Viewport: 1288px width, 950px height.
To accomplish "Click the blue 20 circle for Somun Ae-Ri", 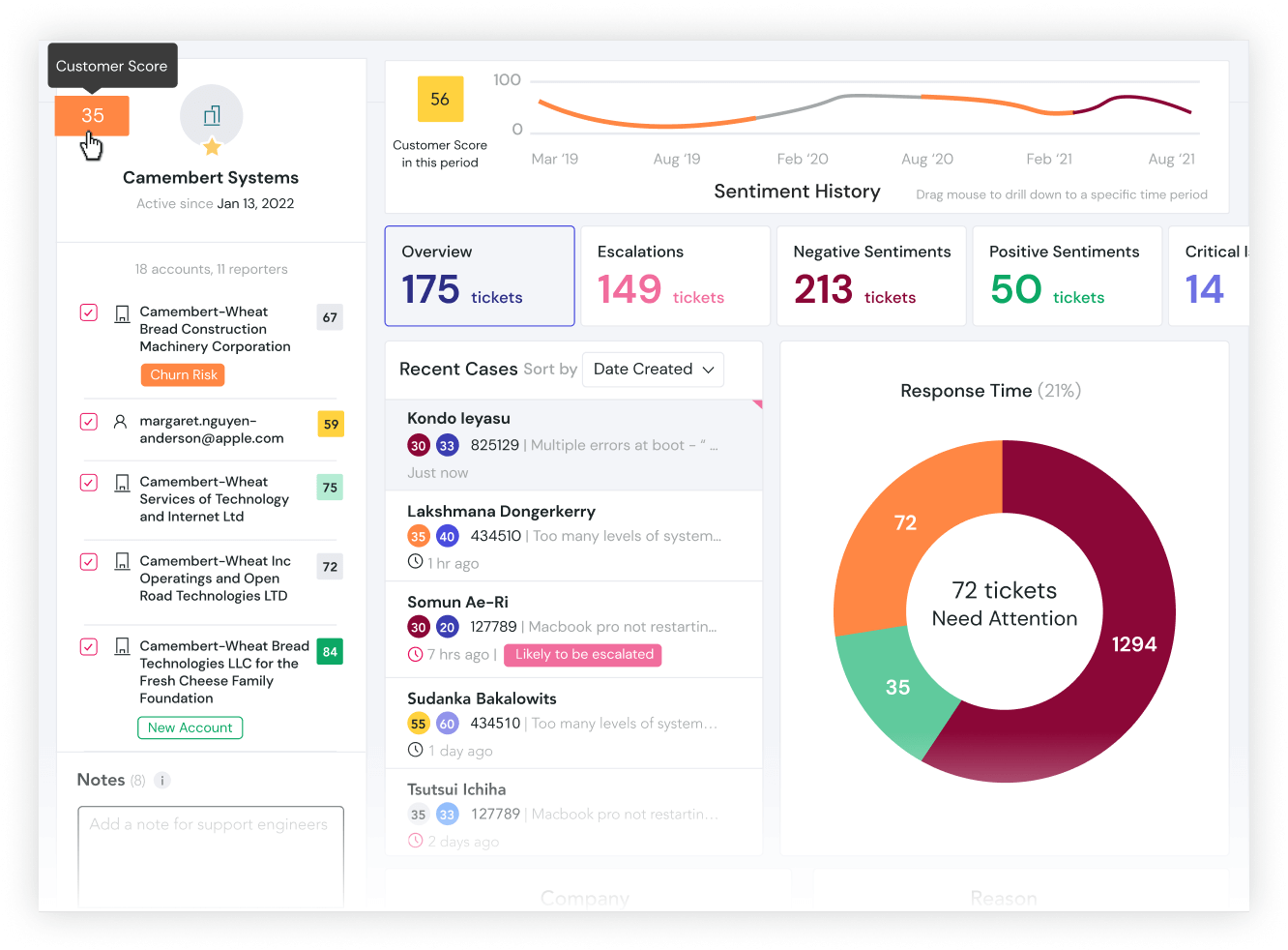I will (447, 627).
